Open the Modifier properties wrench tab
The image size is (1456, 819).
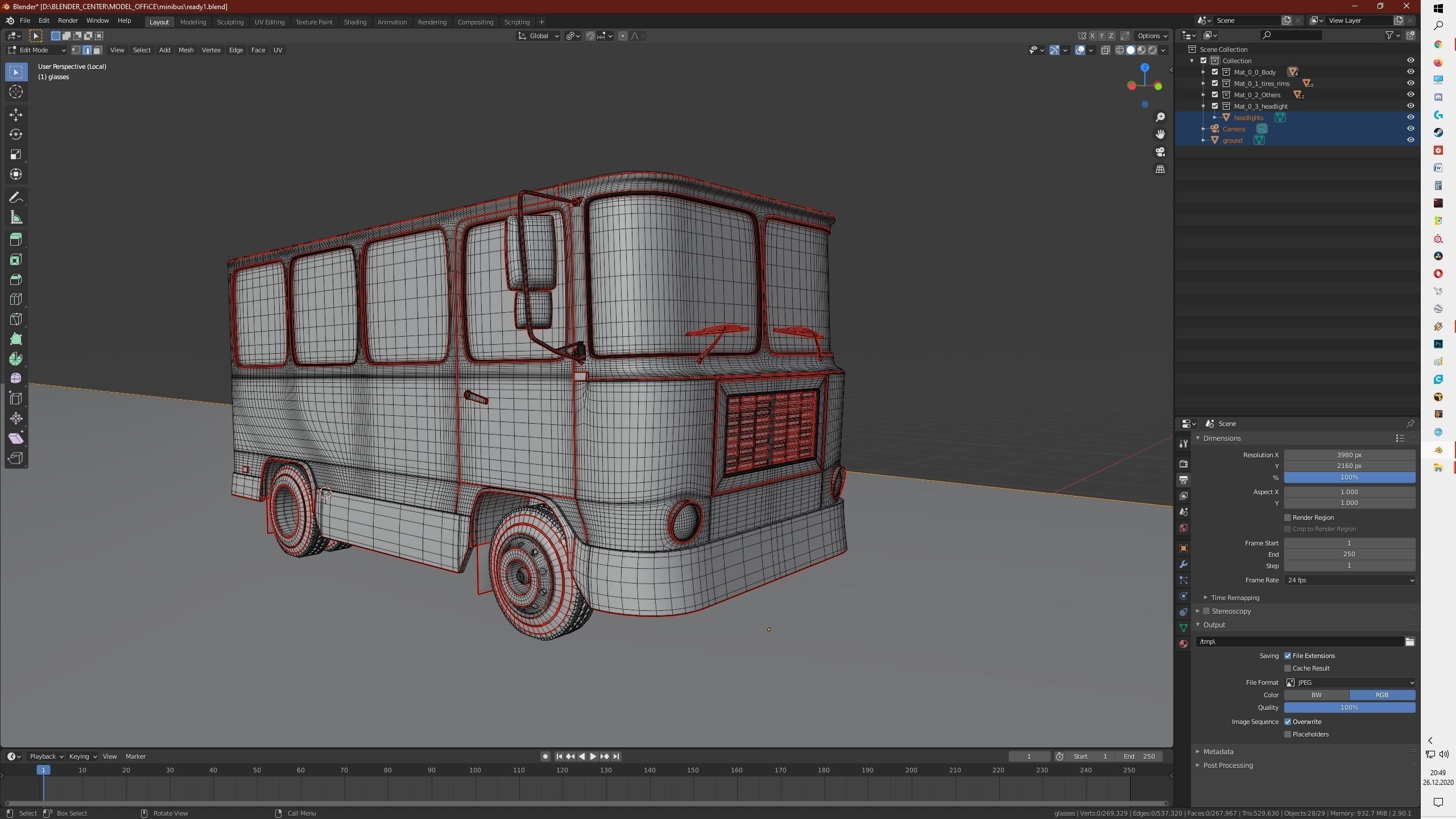coord(1184,564)
